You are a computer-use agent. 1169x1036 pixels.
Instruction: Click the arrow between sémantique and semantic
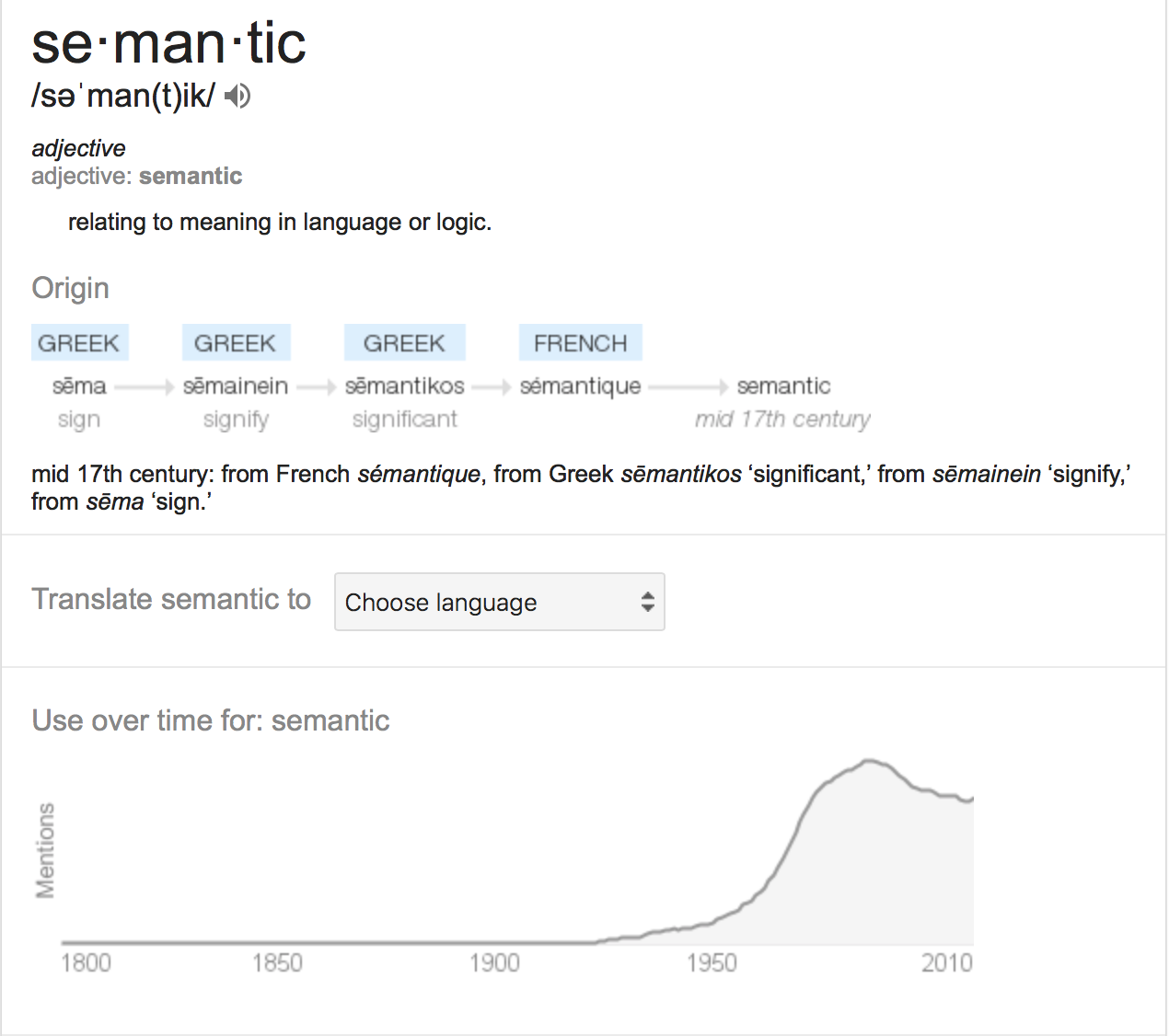click(x=689, y=387)
